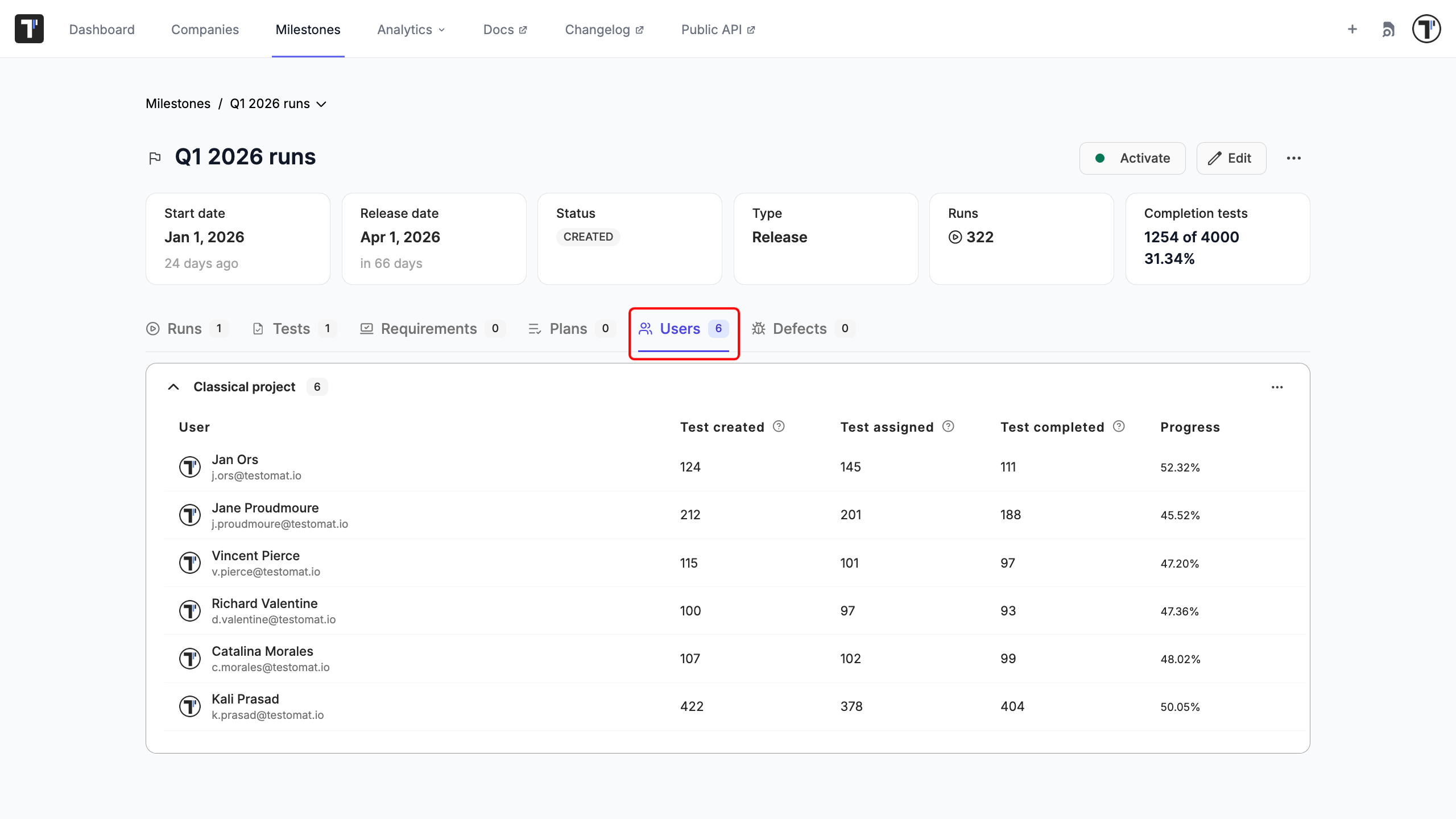Collapse the Classical project section
This screenshot has width=1456, height=819.
(x=173, y=387)
